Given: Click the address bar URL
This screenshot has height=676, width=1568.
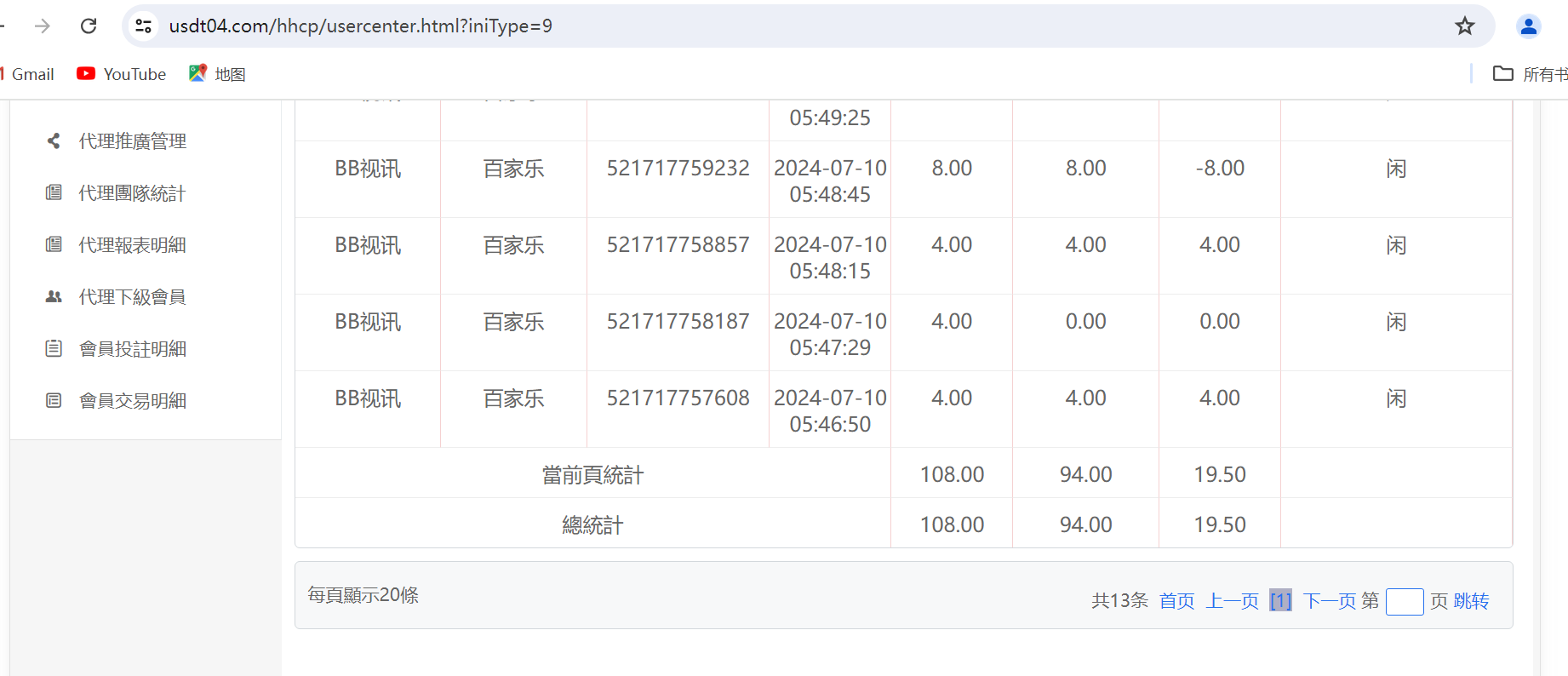Looking at the screenshot, I should pos(361,26).
